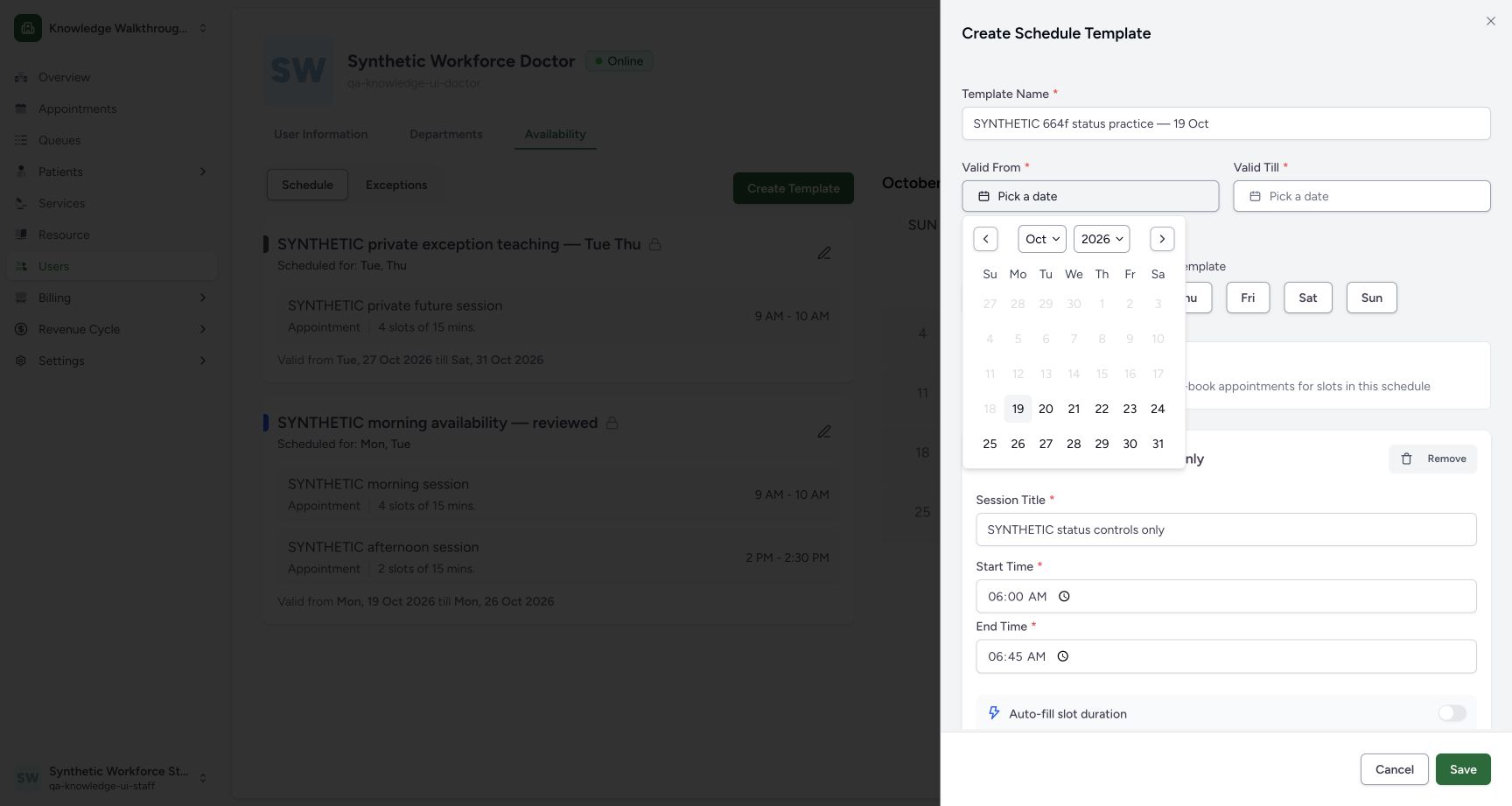
Task: Switch to User Information tab
Action: [x=320, y=134]
